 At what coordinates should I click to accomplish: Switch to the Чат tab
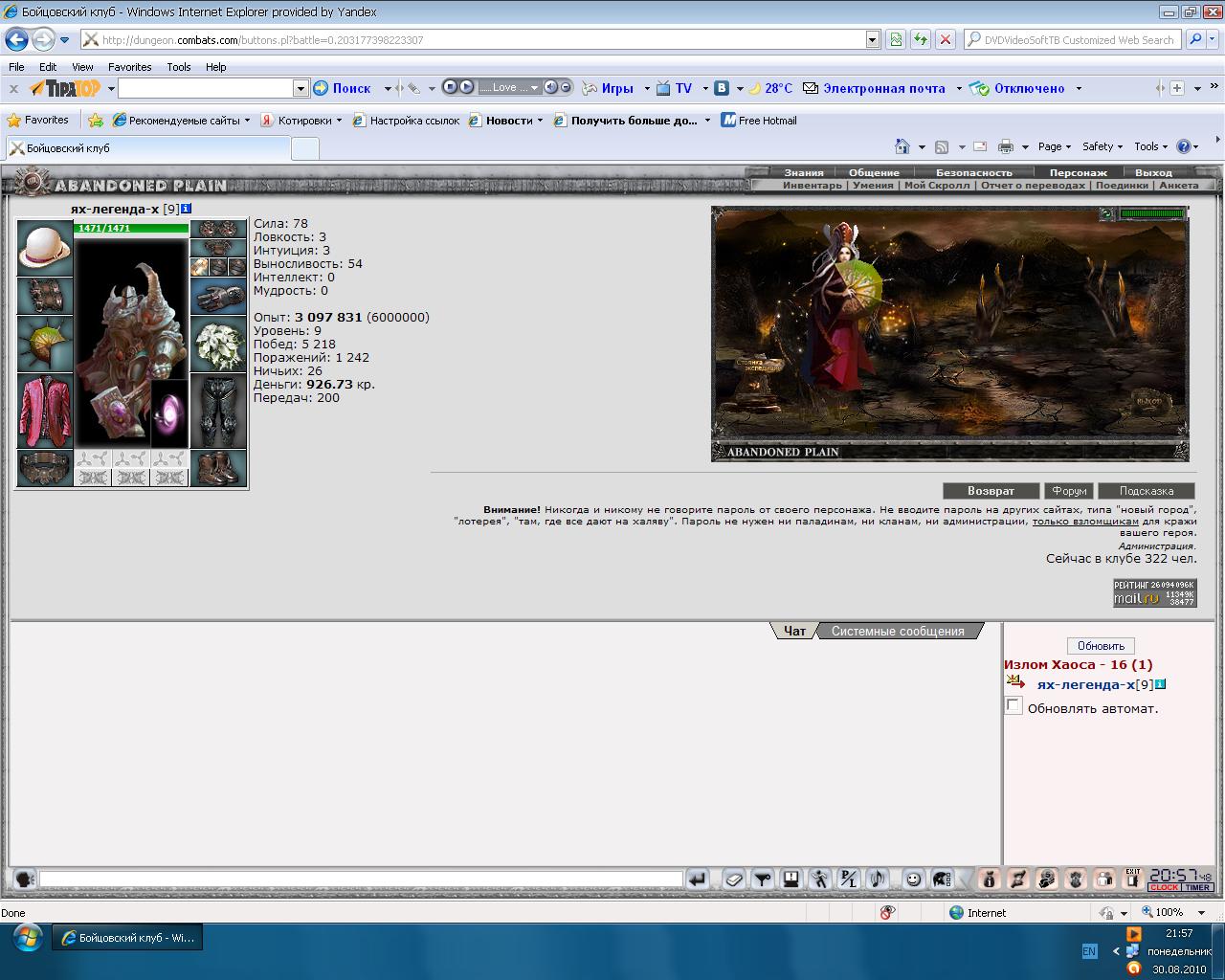(794, 632)
